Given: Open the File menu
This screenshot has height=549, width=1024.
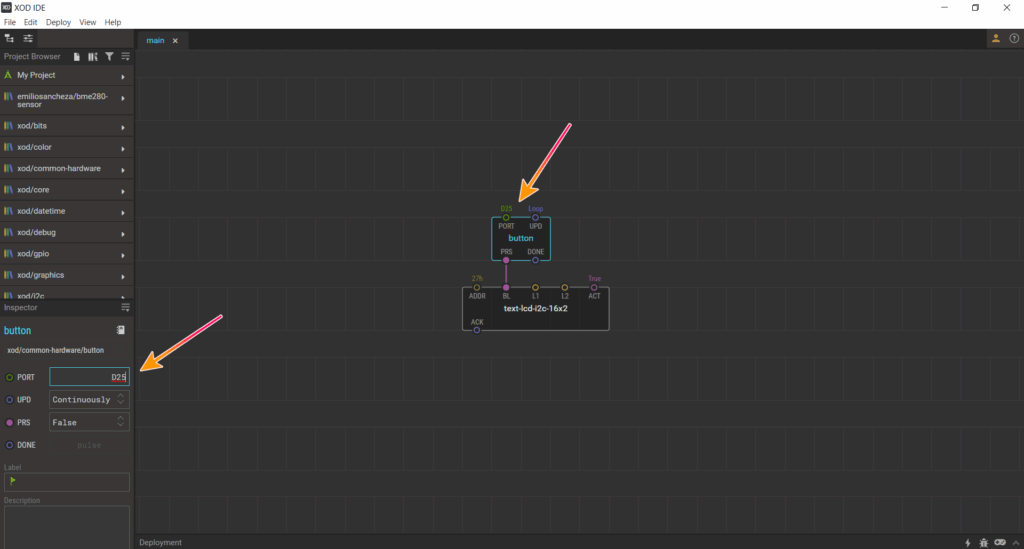Looking at the screenshot, I should 10,22.
